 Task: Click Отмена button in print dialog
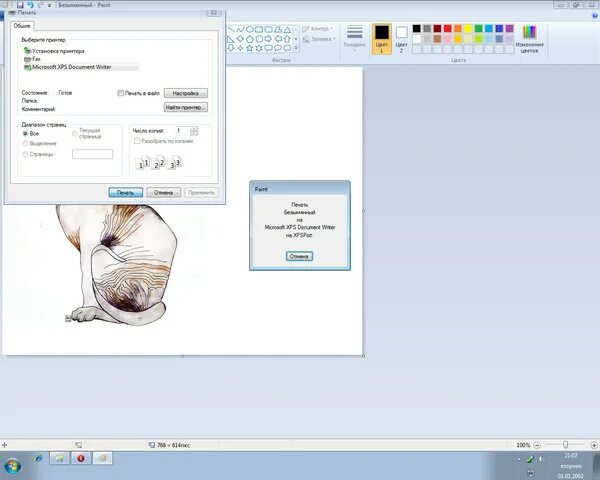(x=163, y=193)
